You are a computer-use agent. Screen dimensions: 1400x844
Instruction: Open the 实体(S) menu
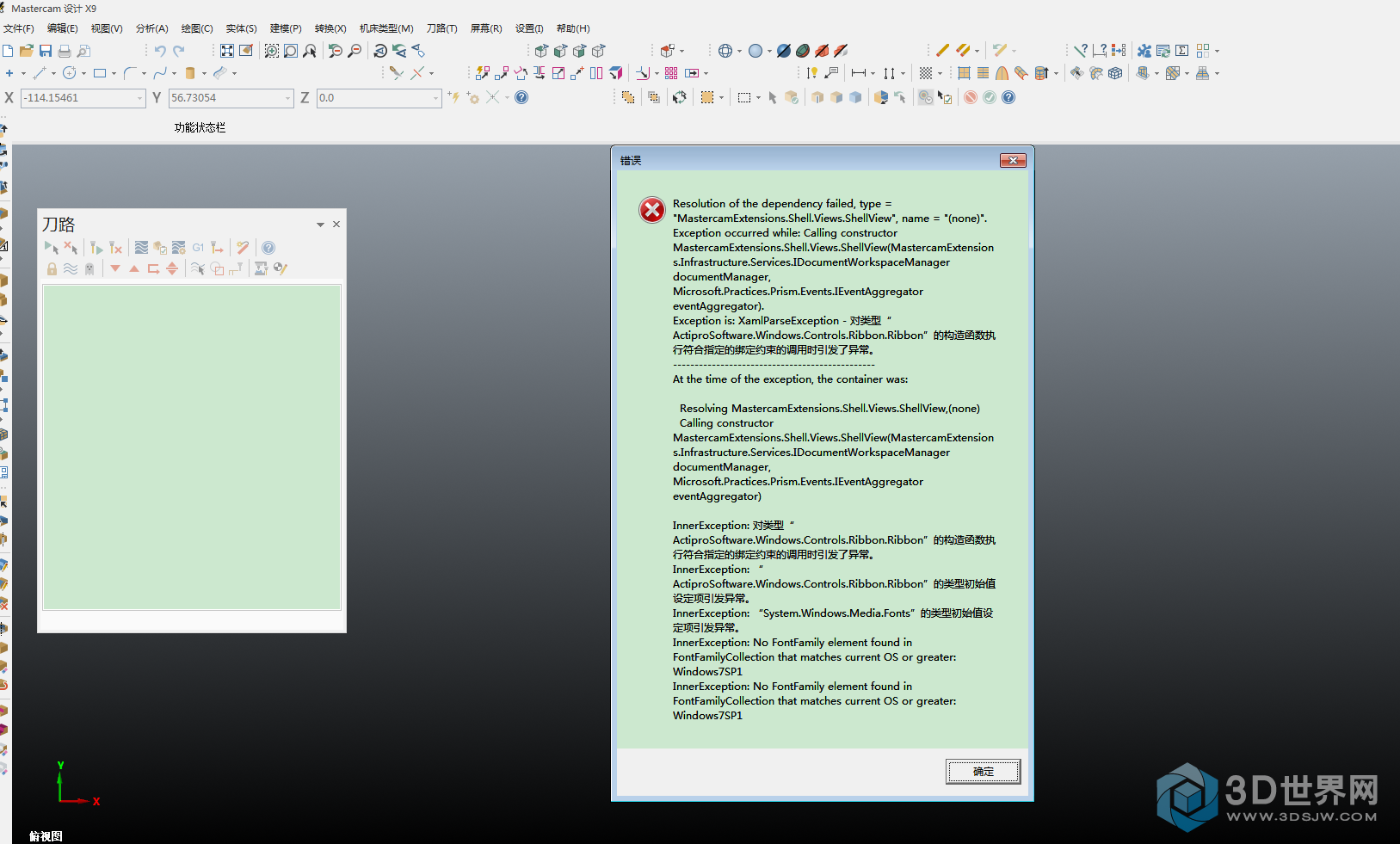(241, 28)
